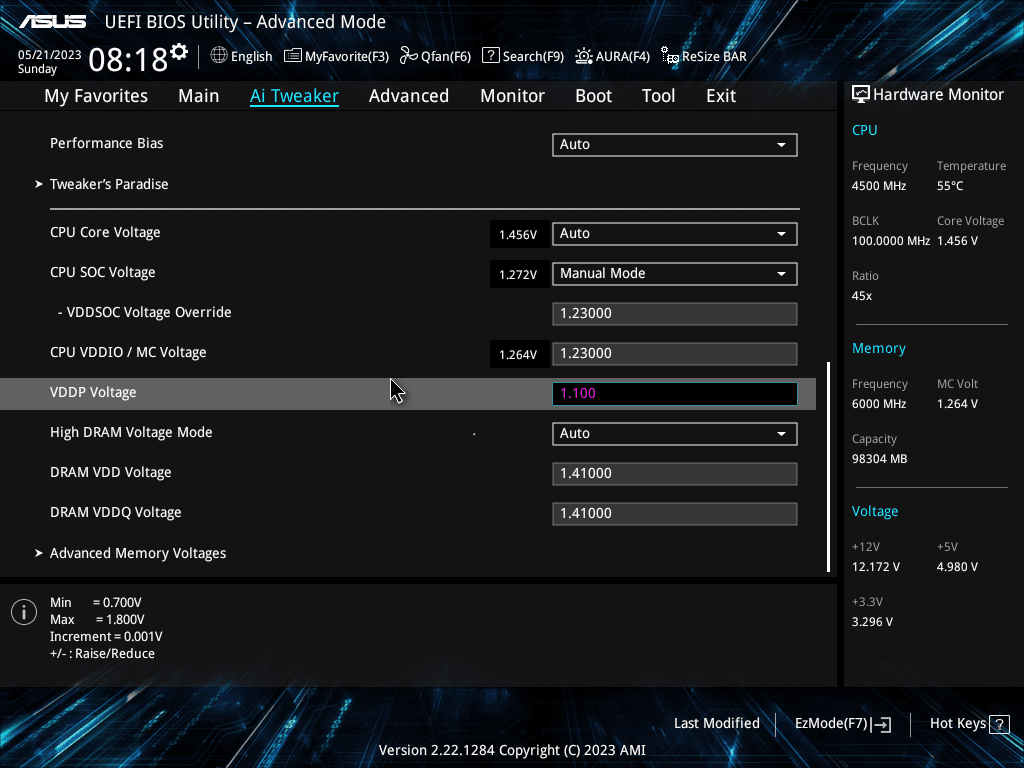This screenshot has height=768, width=1024.
Task: Click the Max = 1.800V help text
Action: pyautogui.click(x=97, y=620)
